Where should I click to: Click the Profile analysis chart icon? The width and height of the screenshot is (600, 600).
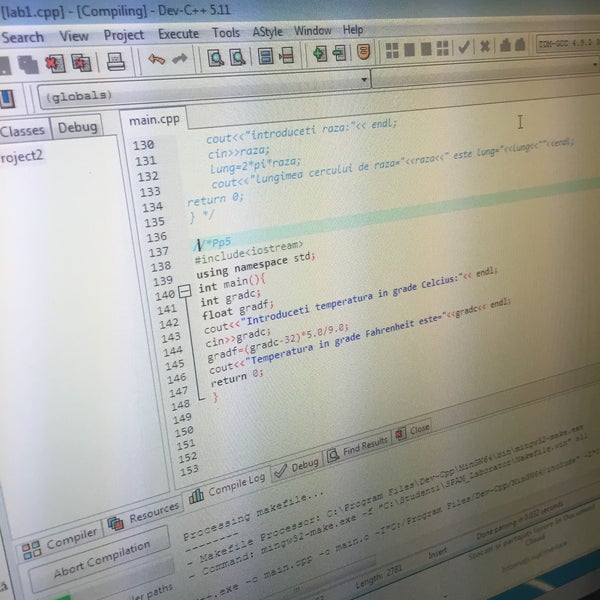pos(506,45)
